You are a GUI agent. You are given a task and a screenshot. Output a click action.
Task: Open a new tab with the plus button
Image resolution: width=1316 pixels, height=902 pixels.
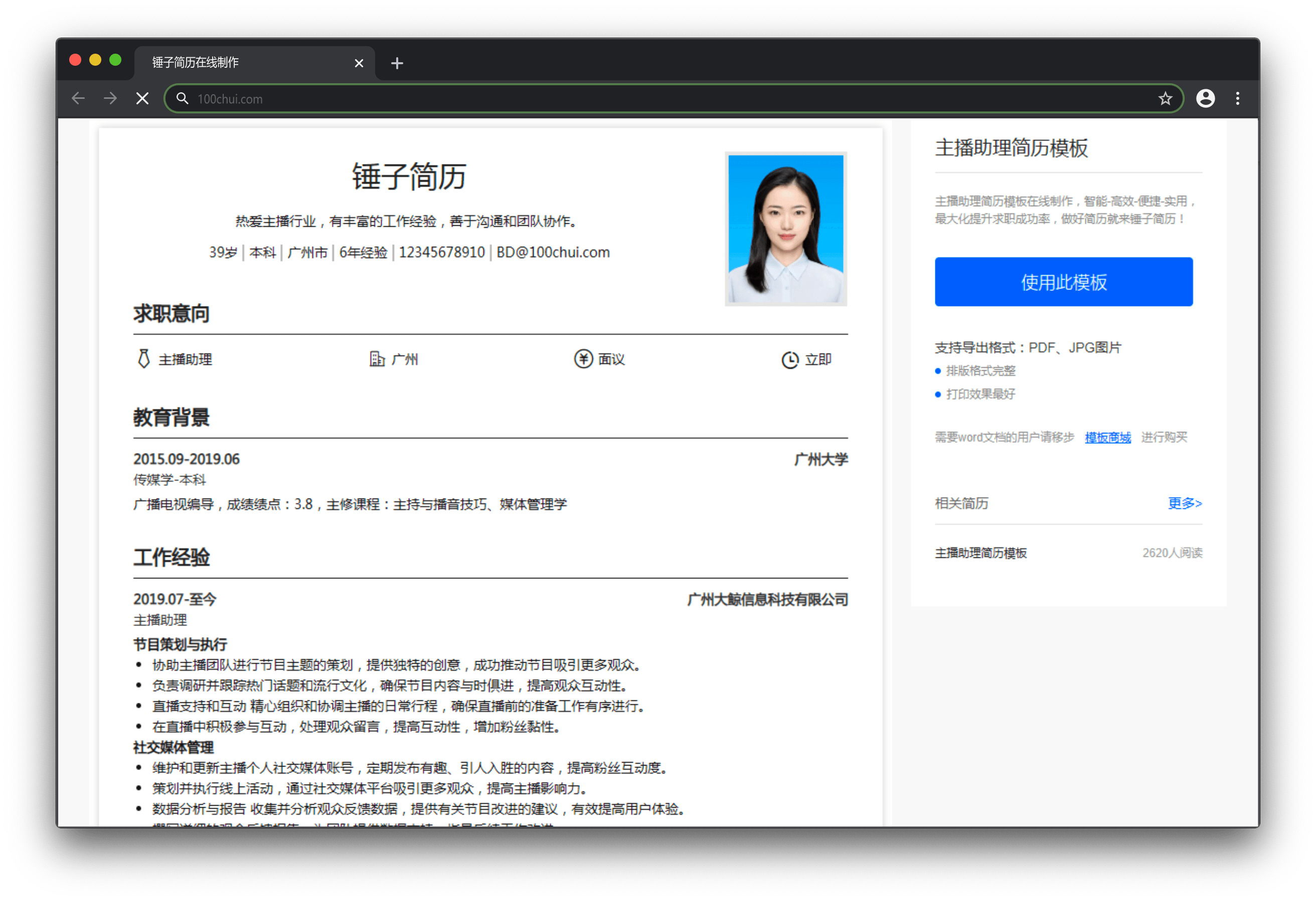pyautogui.click(x=397, y=63)
